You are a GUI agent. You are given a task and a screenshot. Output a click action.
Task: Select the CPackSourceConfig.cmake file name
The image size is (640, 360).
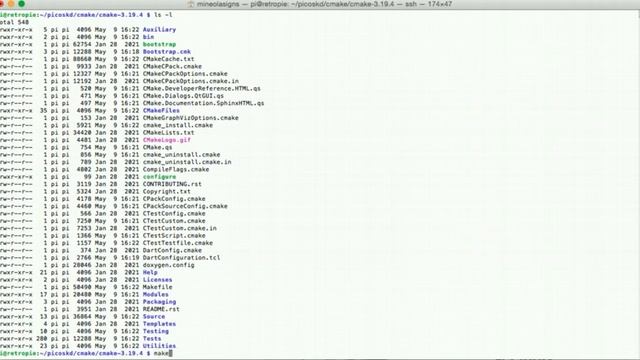coord(185,206)
